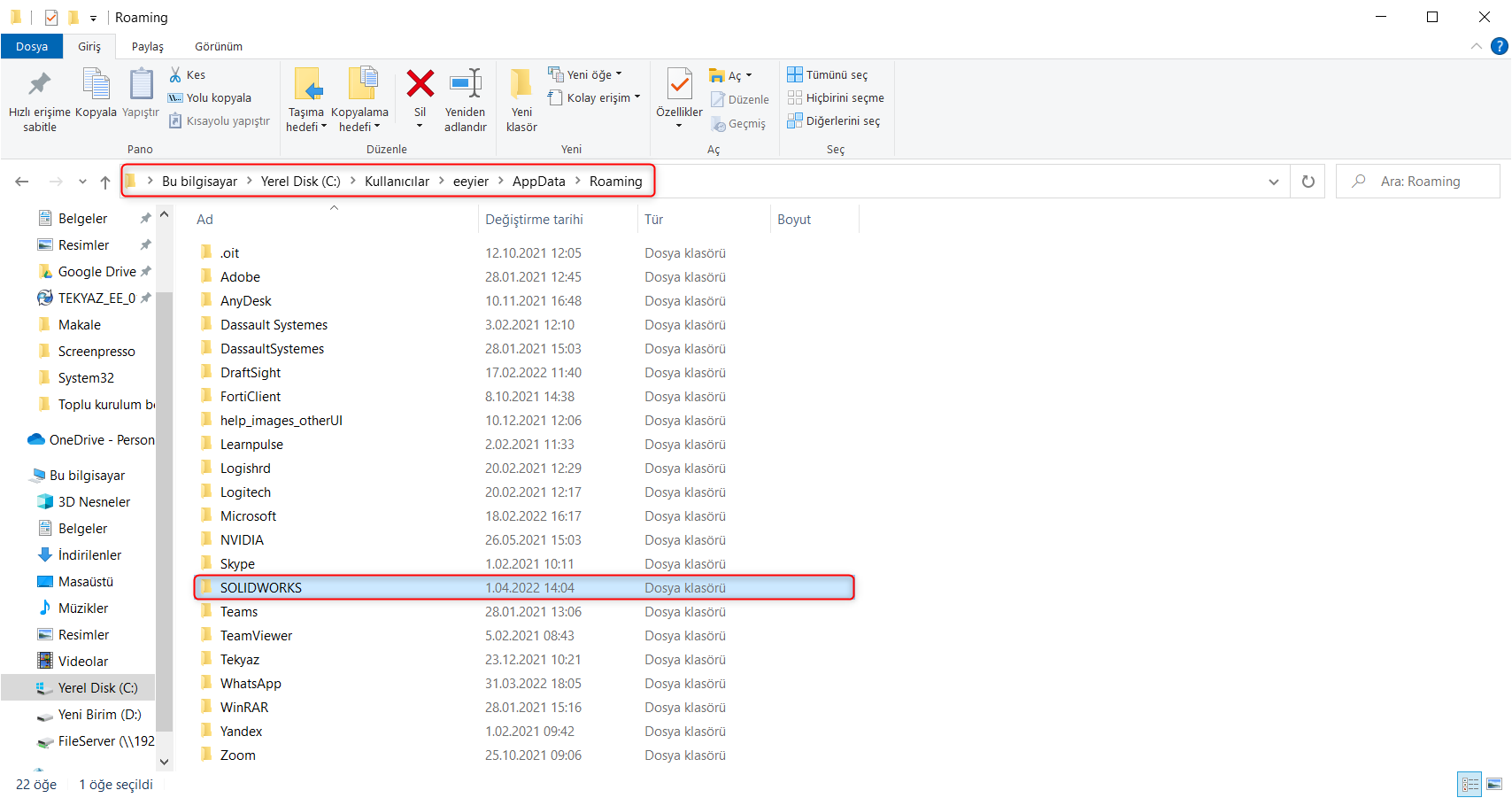Go up one folder level arrow
Screen dimensions: 1512x798
(105, 182)
